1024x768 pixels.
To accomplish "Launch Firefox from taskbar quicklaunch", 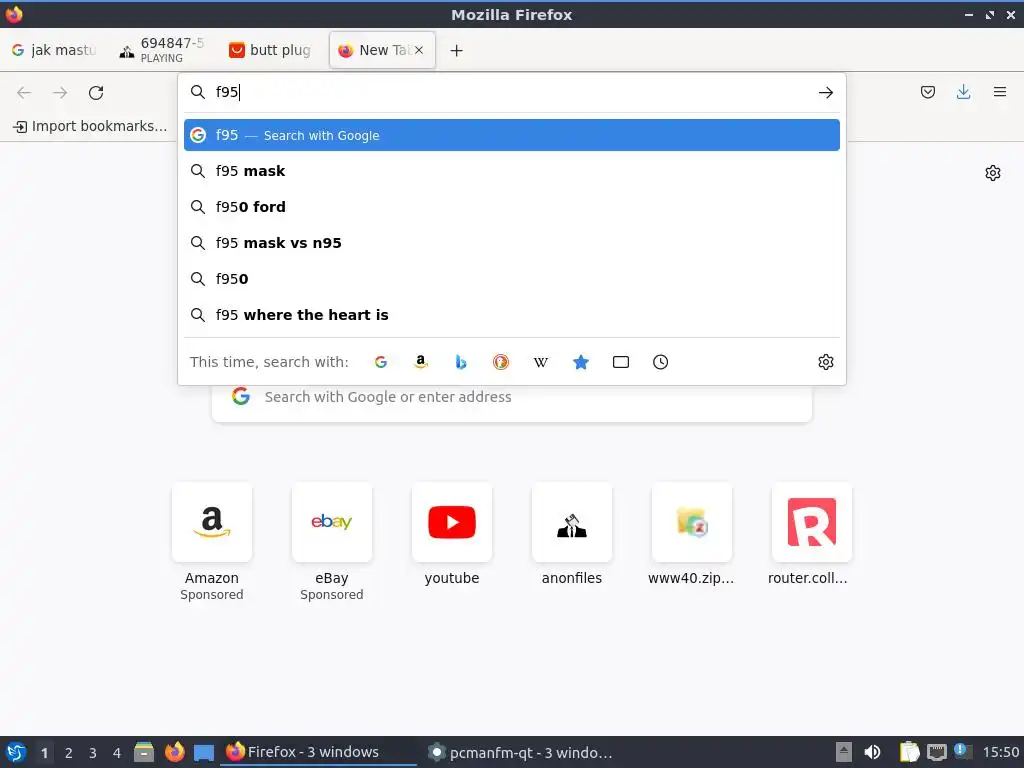I will [174, 752].
